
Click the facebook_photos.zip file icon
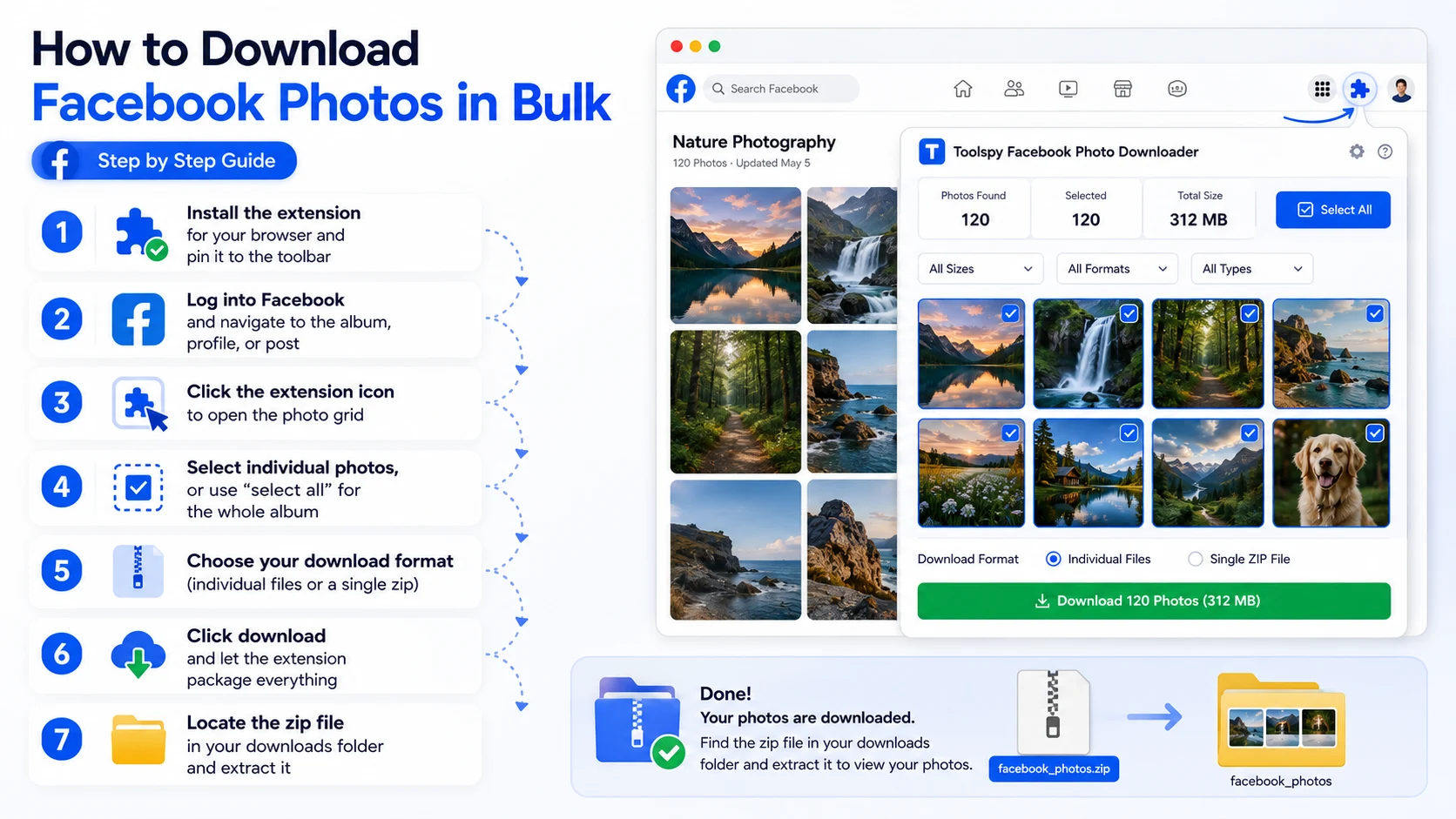[1053, 711]
